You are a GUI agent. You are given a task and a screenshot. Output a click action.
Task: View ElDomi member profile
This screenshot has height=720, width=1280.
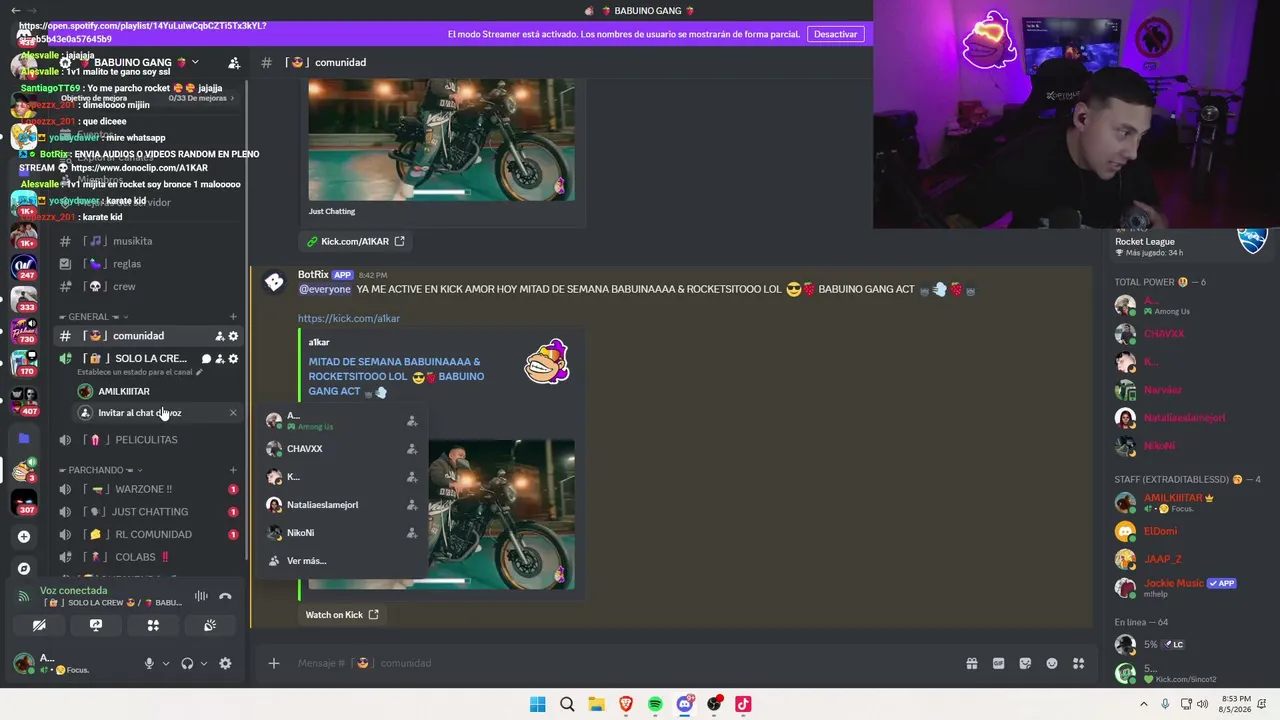1160,531
